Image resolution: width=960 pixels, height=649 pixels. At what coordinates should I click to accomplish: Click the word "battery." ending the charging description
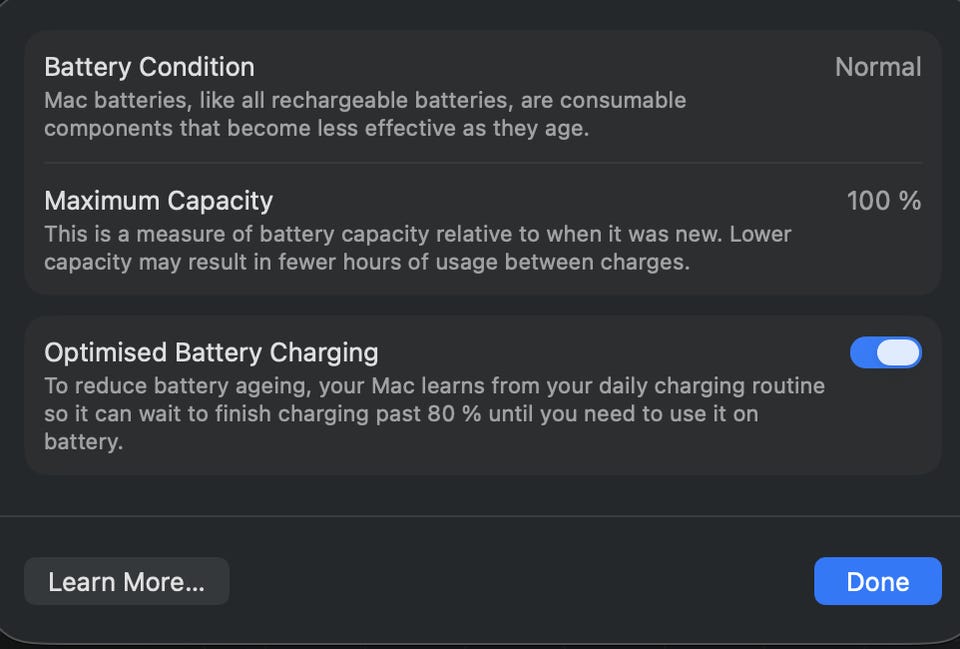point(83,442)
